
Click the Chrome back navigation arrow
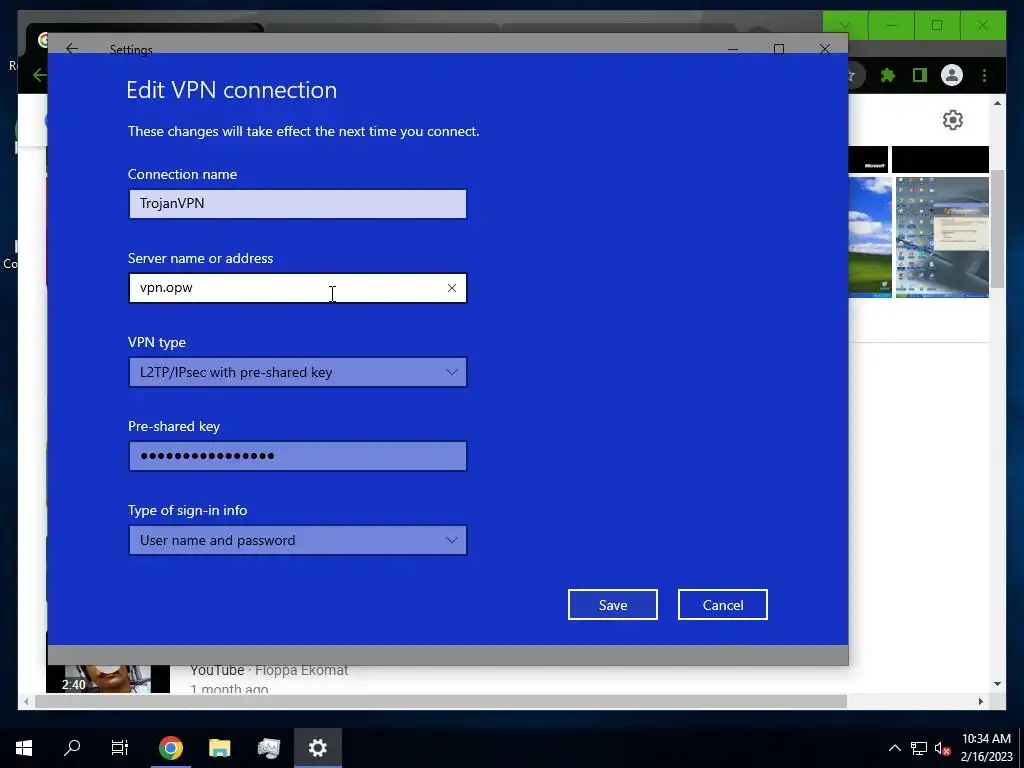point(39,75)
